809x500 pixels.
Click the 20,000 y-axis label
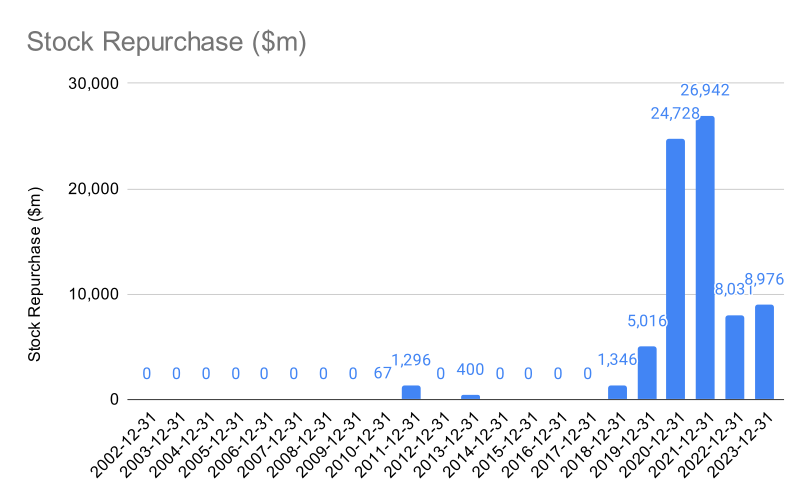click(93, 189)
